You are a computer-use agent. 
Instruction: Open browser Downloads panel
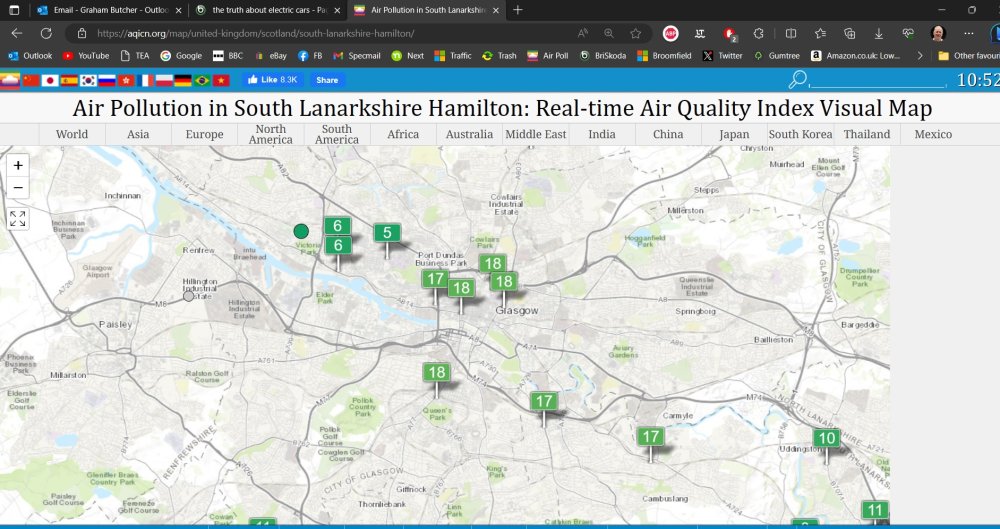click(x=879, y=34)
